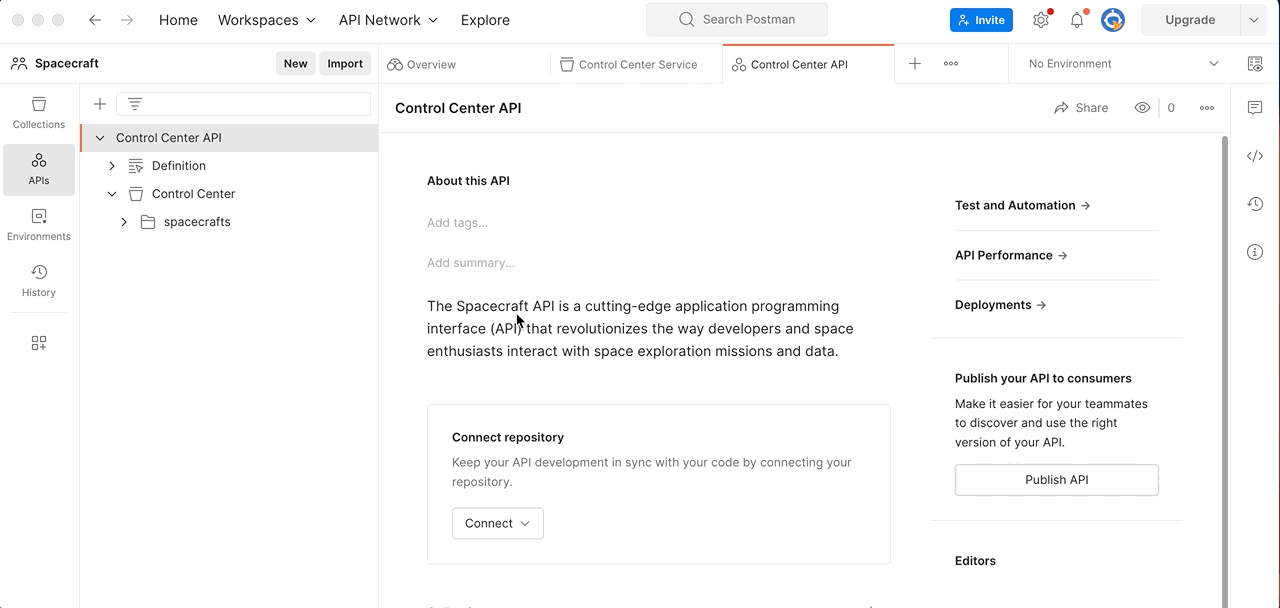Click the Search Postman field
1280x608 pixels.
click(x=736, y=19)
